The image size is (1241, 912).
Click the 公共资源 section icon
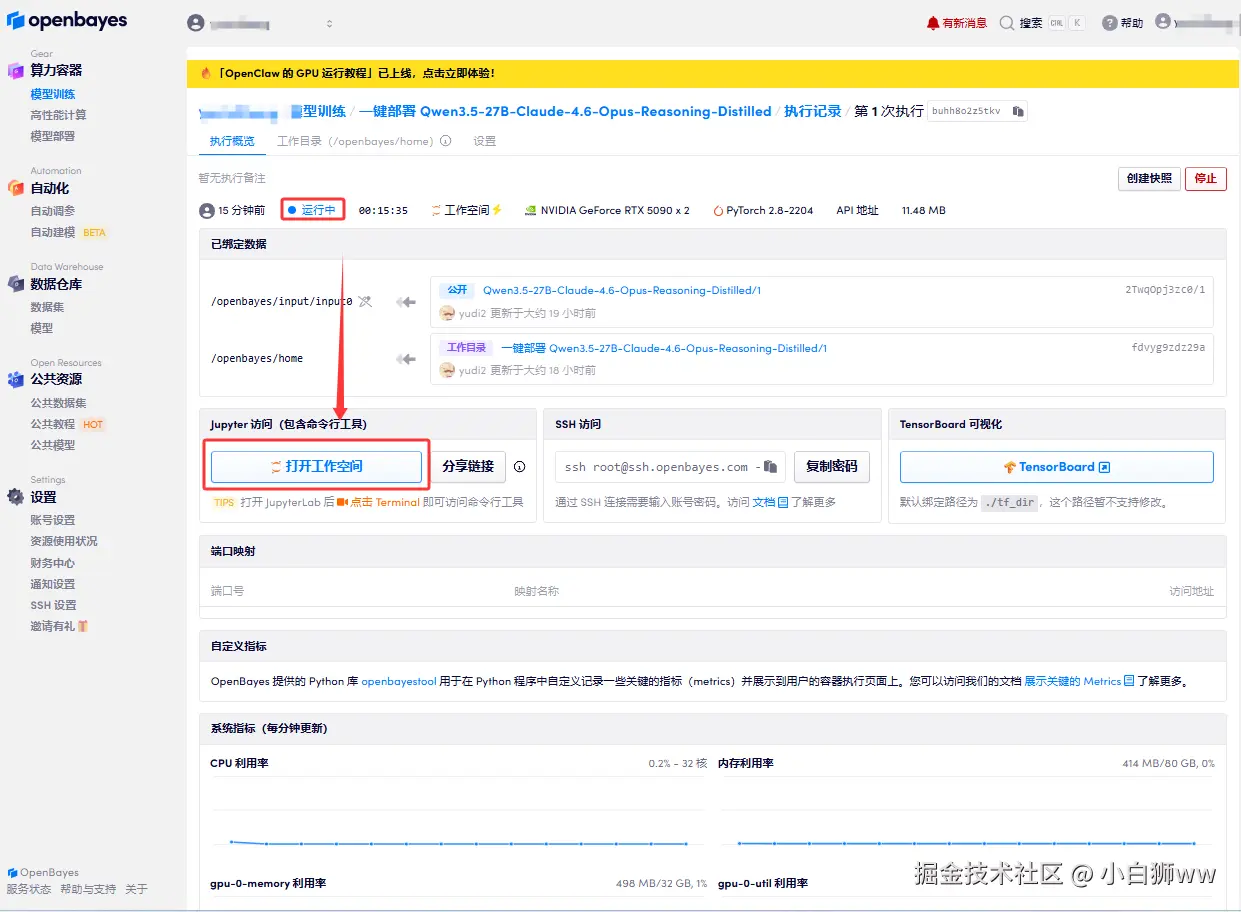click(x=15, y=379)
